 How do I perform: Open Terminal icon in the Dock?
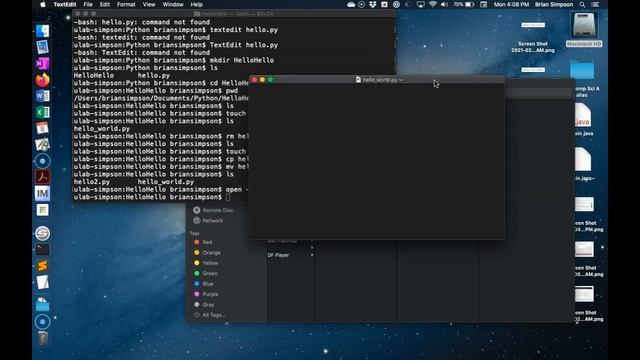click(42, 249)
